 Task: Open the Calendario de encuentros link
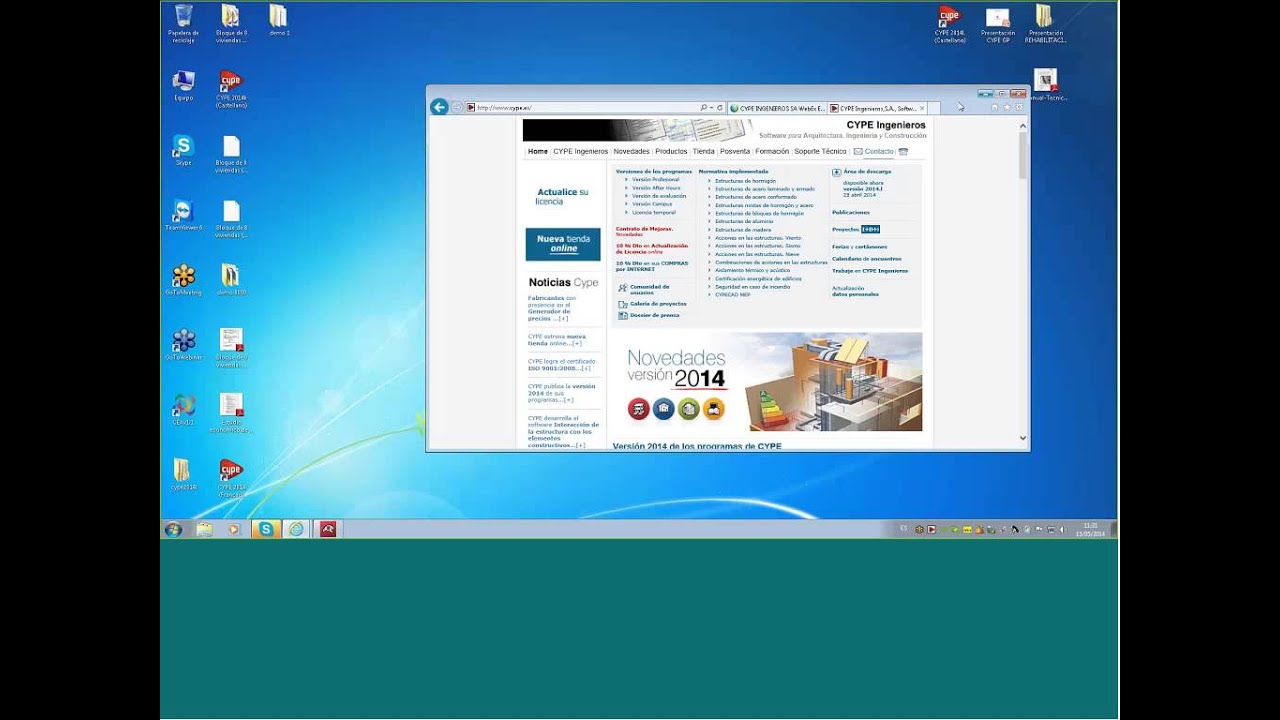(867, 259)
